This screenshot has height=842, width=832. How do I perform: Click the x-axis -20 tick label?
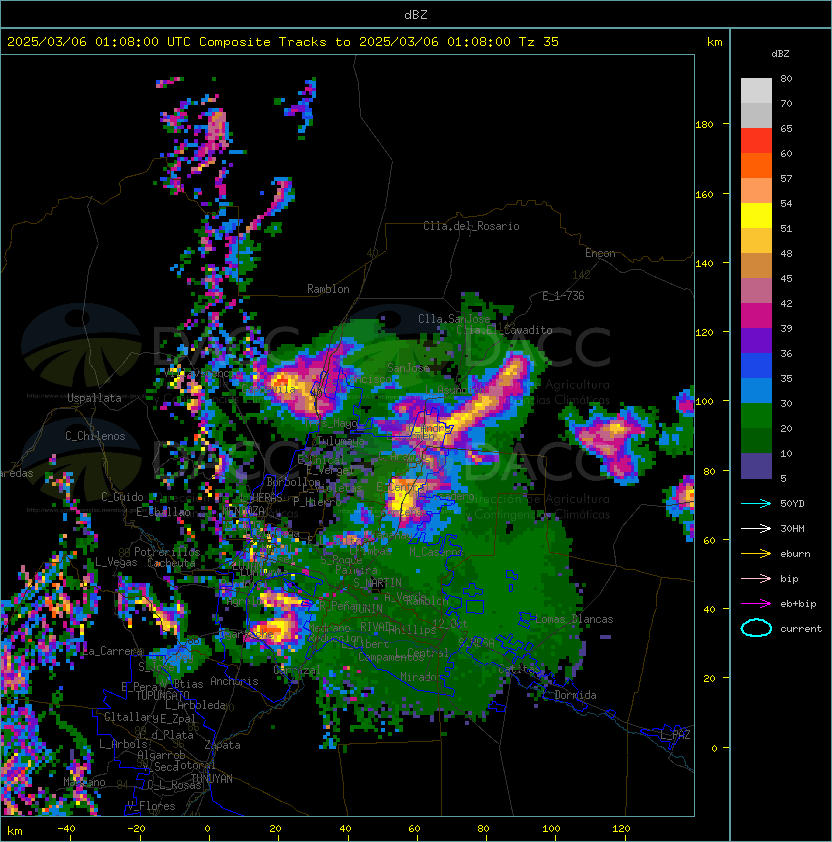(x=136, y=829)
